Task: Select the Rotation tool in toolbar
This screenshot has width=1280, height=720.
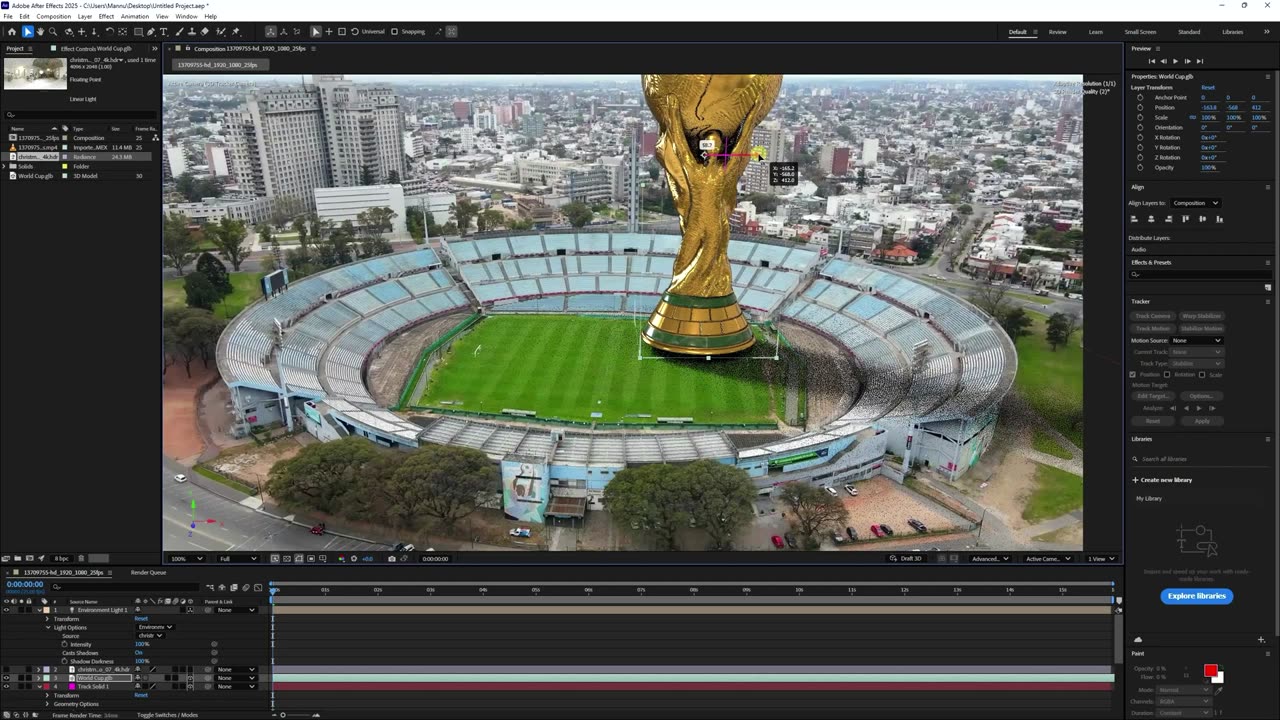Action: click(x=109, y=32)
